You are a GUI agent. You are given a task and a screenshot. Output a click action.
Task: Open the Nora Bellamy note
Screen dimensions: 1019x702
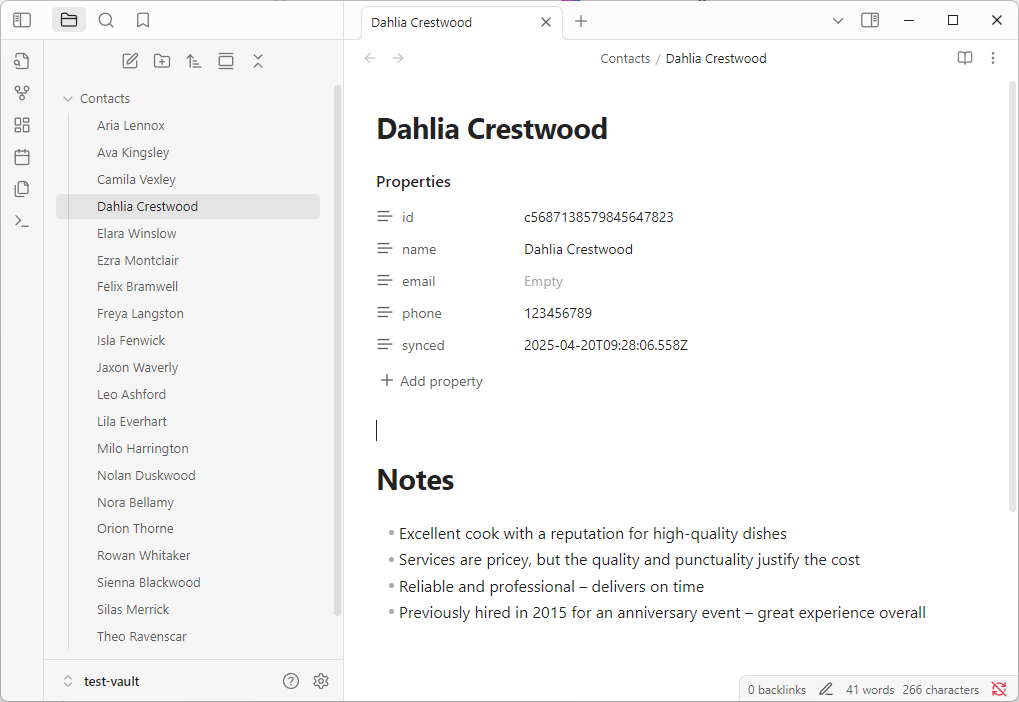pyautogui.click(x=135, y=502)
